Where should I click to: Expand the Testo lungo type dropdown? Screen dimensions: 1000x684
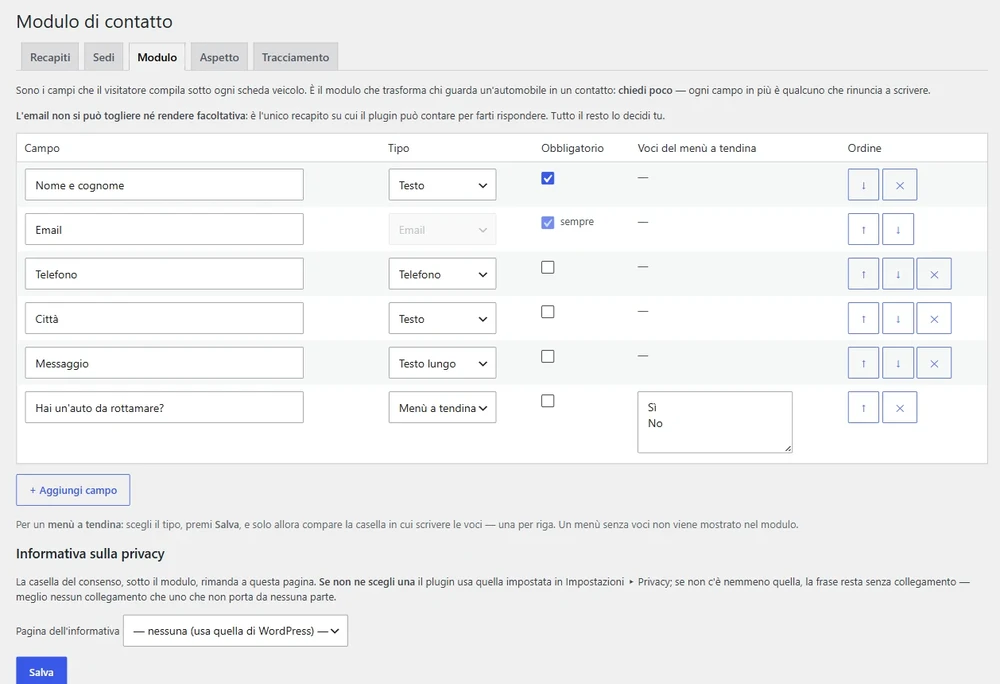click(443, 363)
